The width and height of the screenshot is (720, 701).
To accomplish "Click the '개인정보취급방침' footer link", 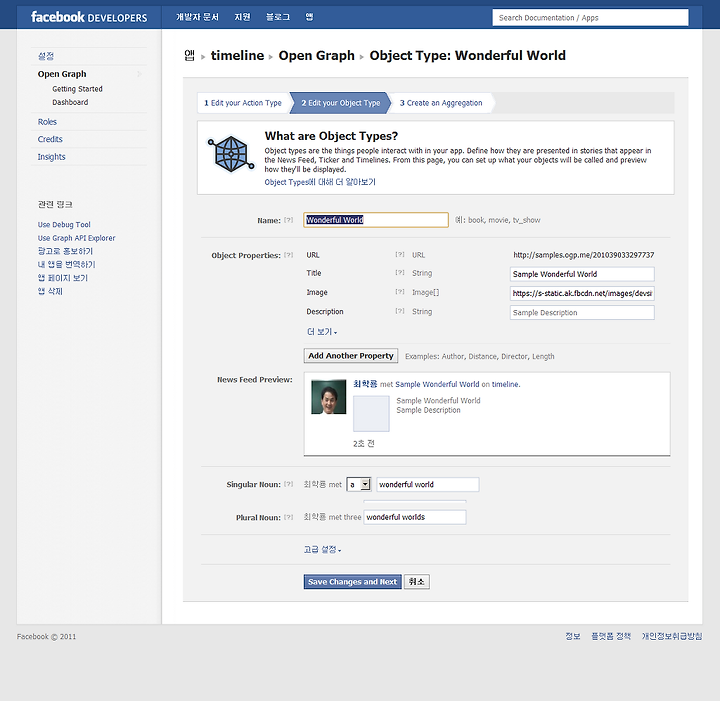I will point(672,636).
